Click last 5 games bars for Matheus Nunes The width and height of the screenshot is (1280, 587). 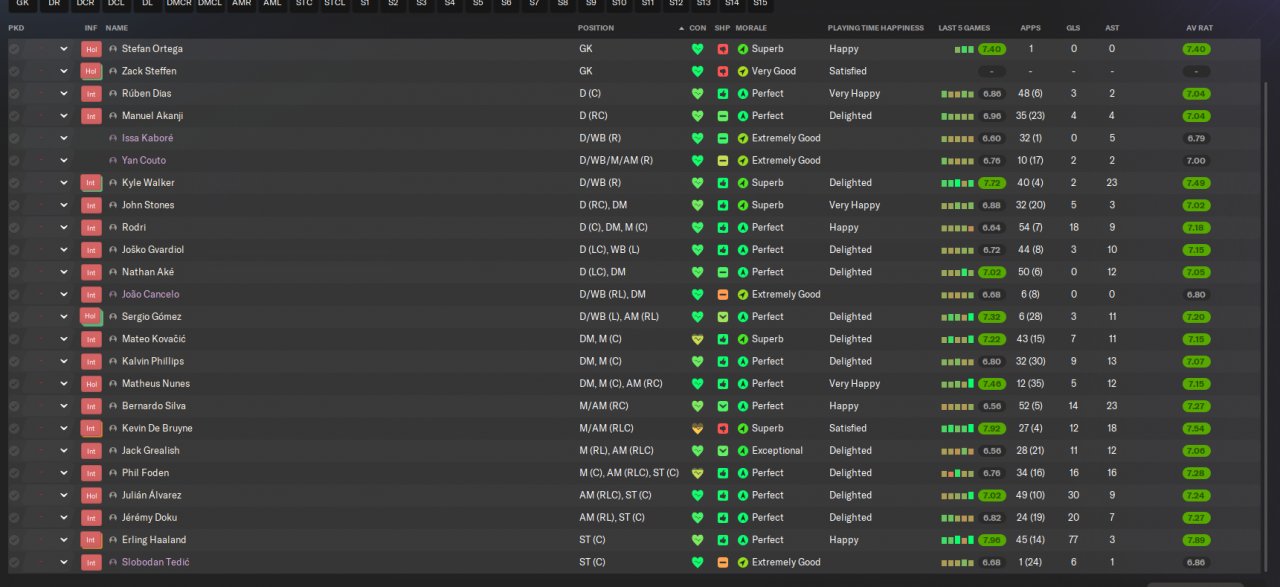pyautogui.click(x=957, y=384)
